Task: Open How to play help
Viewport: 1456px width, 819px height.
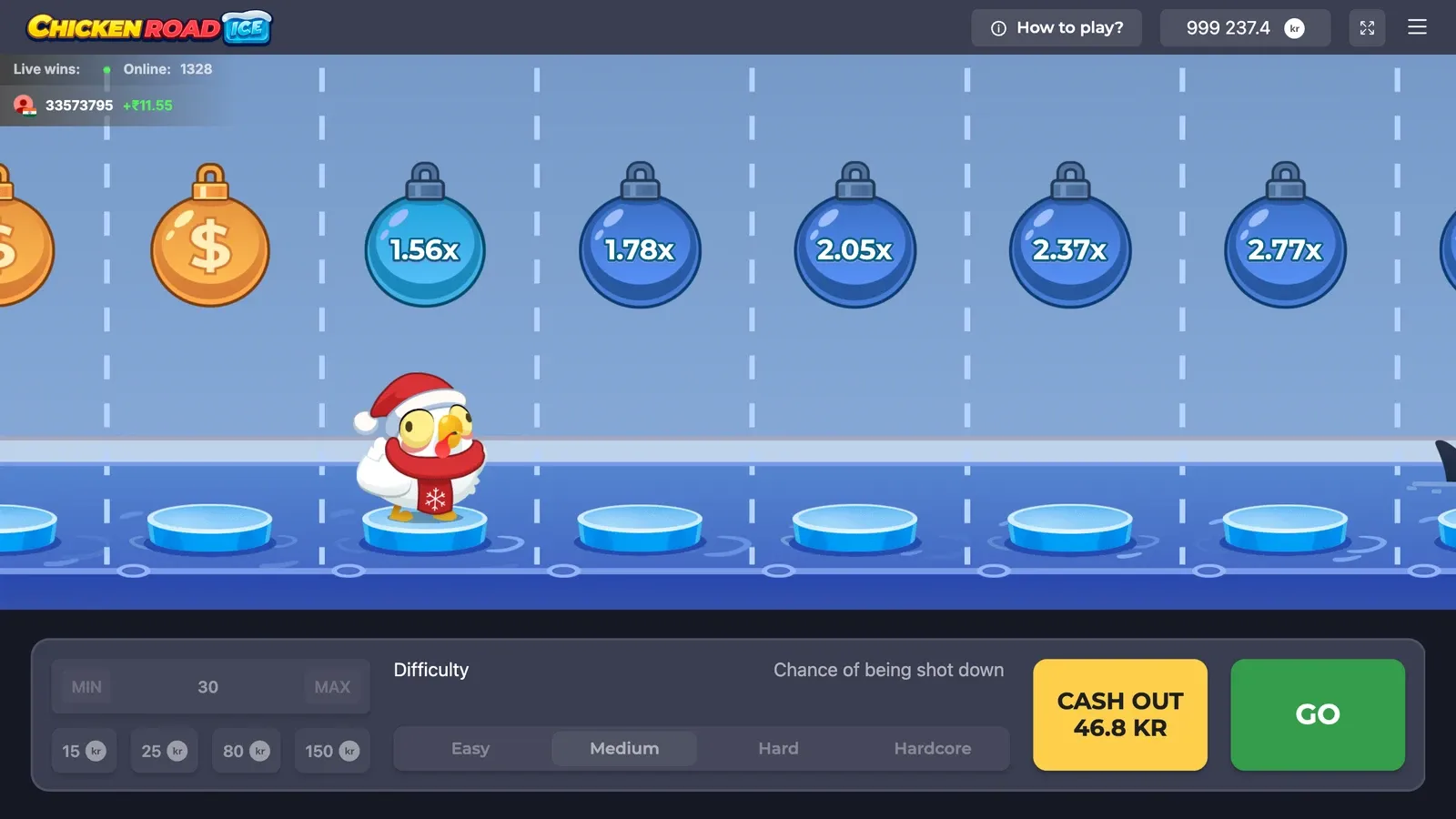Action: click(x=1057, y=28)
